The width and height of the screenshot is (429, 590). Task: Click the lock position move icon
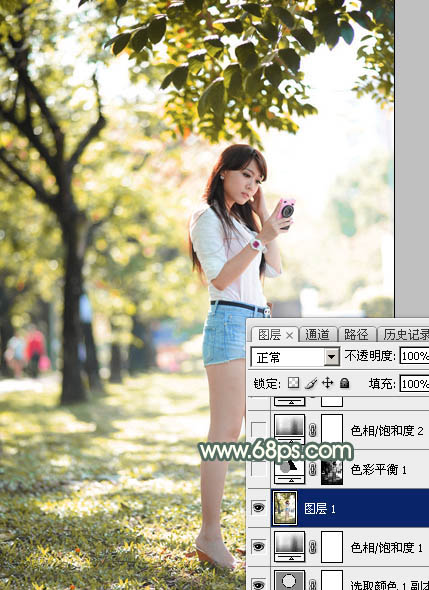coord(327,383)
